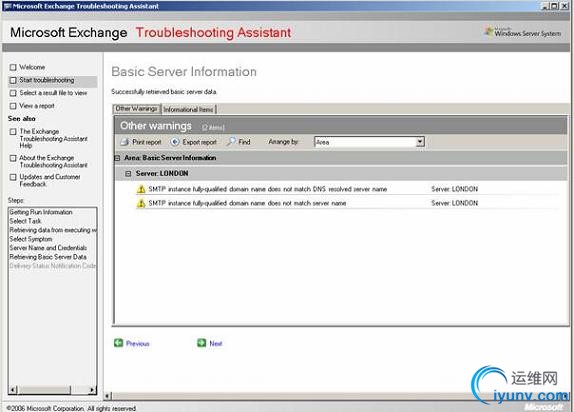
Task: Click the Windows Server System logo
Action: (x=523, y=32)
